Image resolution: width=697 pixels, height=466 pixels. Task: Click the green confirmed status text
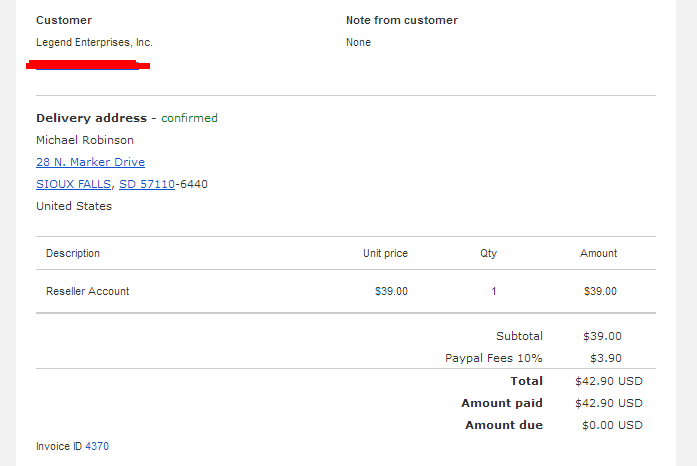click(189, 118)
